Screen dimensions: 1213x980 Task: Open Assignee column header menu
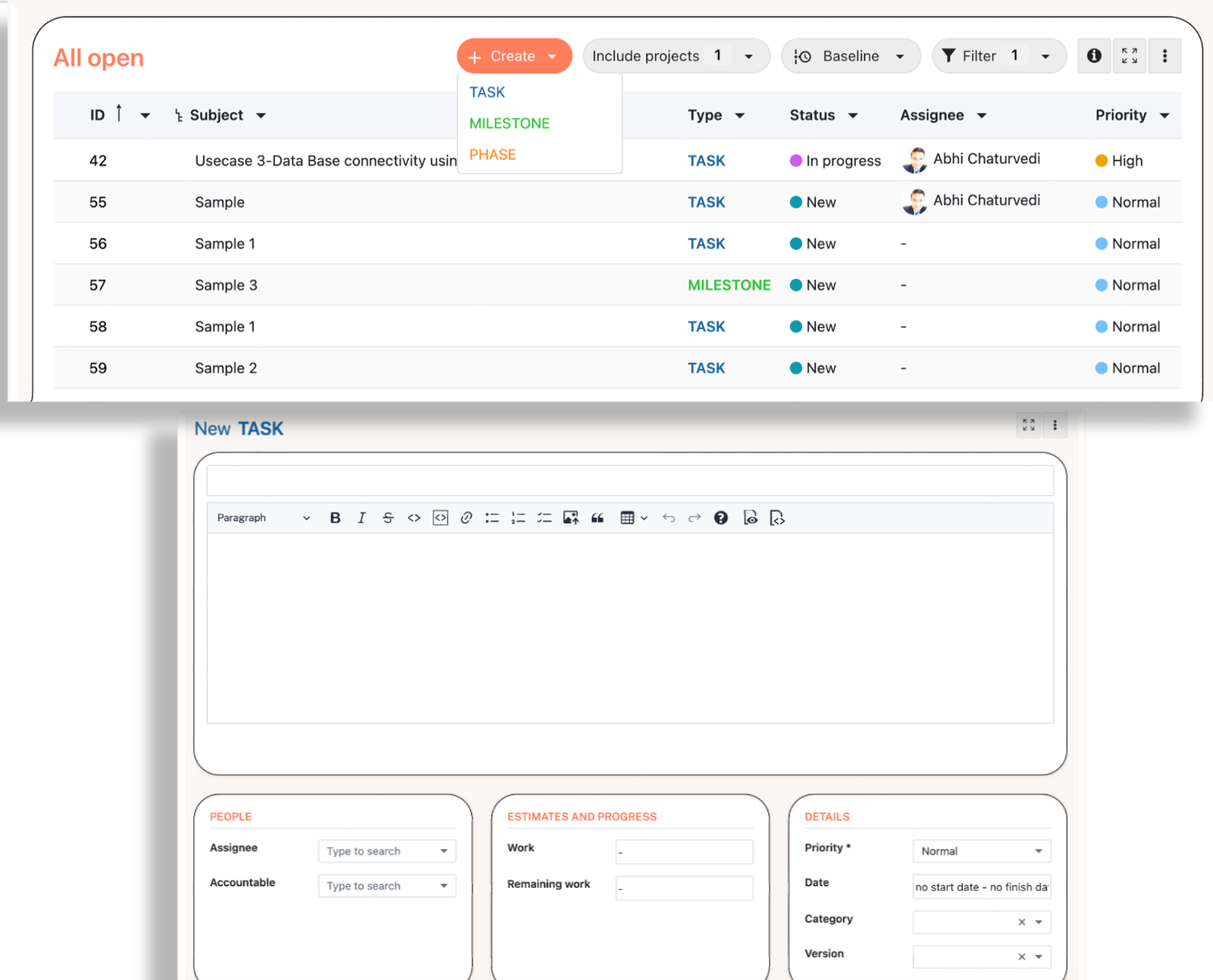coord(982,116)
